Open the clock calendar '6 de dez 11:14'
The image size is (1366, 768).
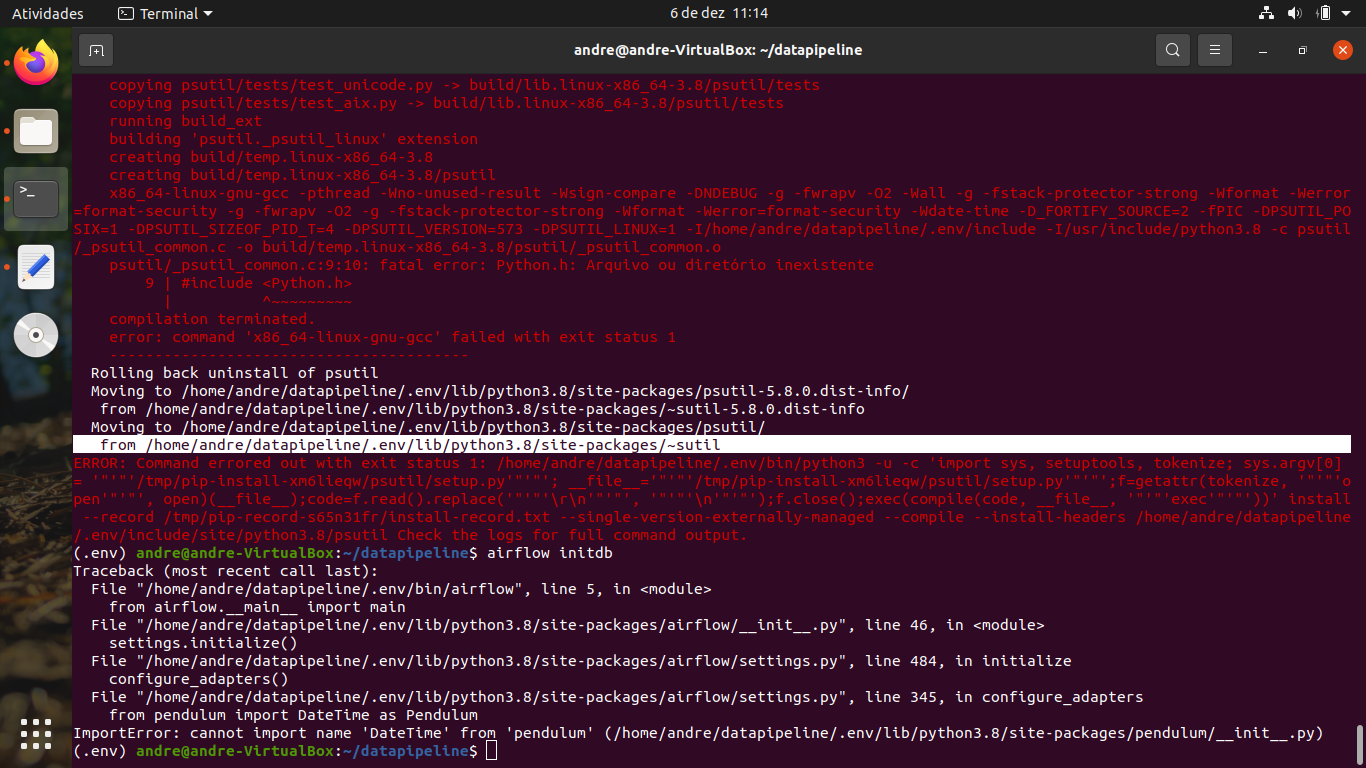pyautogui.click(x=719, y=14)
